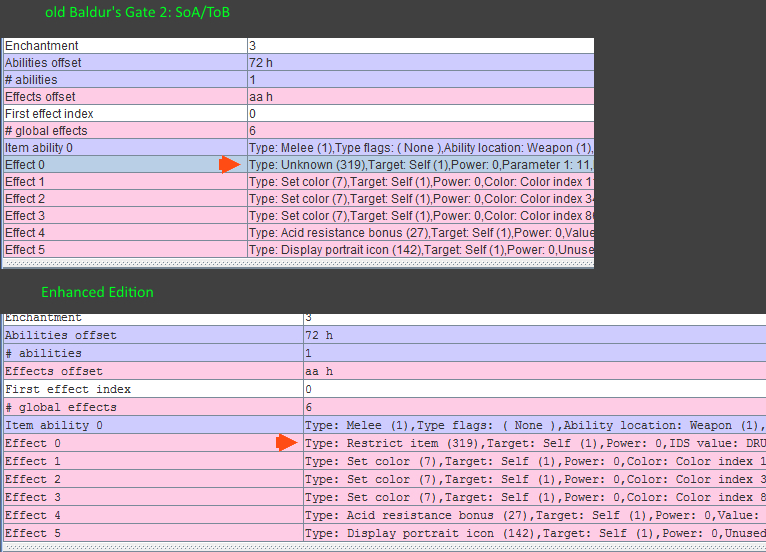
Task: Open Effect 1 'Set color (7)' value, Enhanced Edition
Action: click(535, 462)
